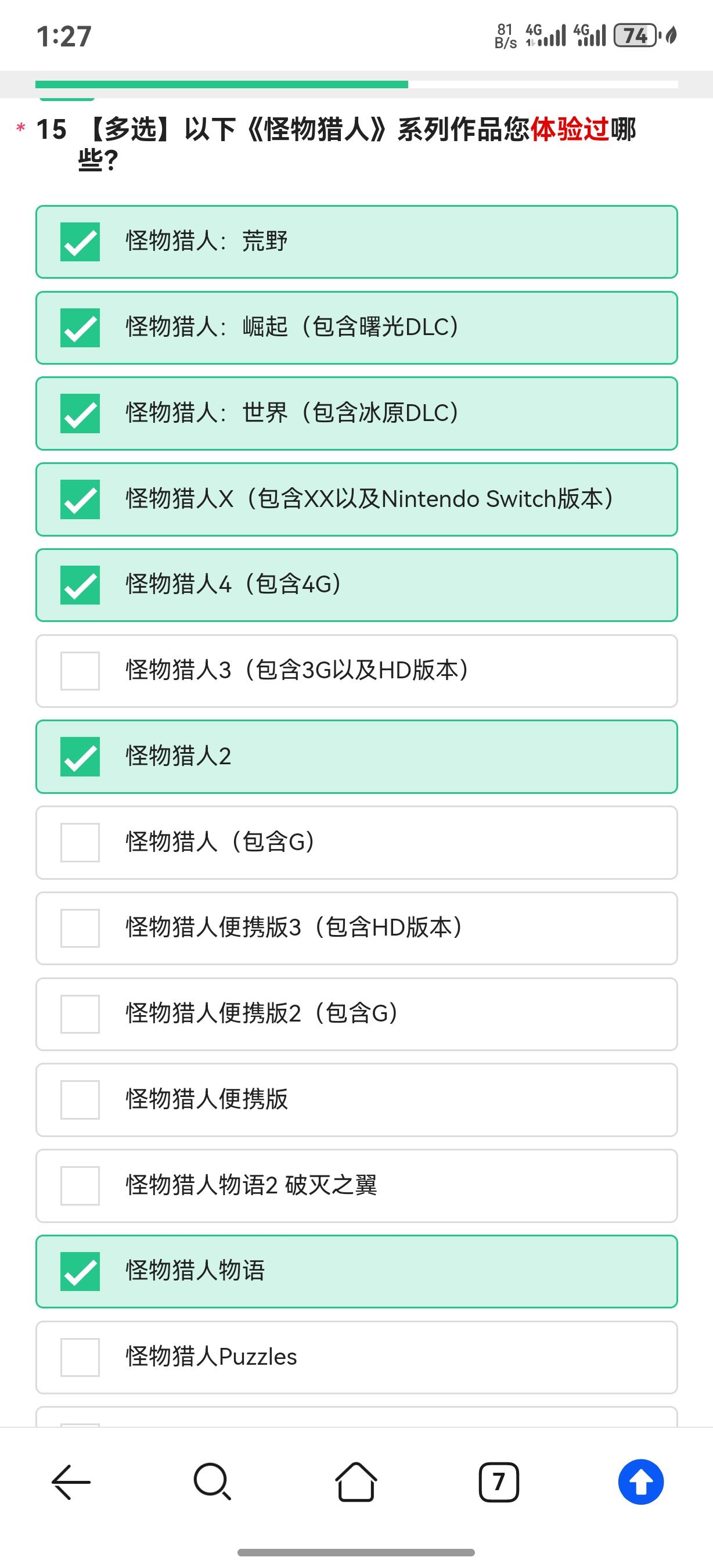The height and width of the screenshot is (1568, 713).
Task: Tap the blue upload arrow button
Action: (x=640, y=1481)
